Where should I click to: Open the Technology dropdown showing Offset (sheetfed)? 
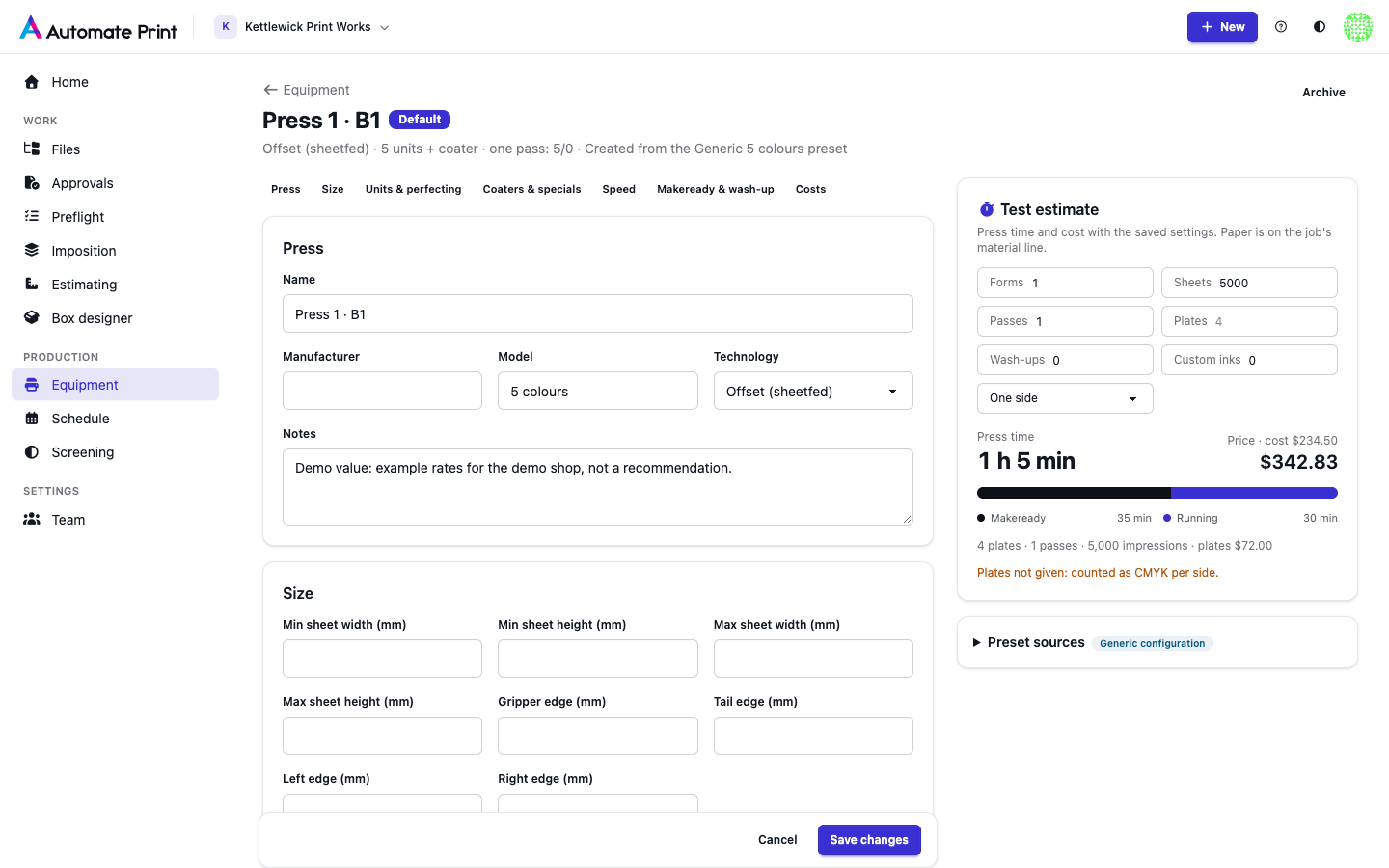click(813, 391)
